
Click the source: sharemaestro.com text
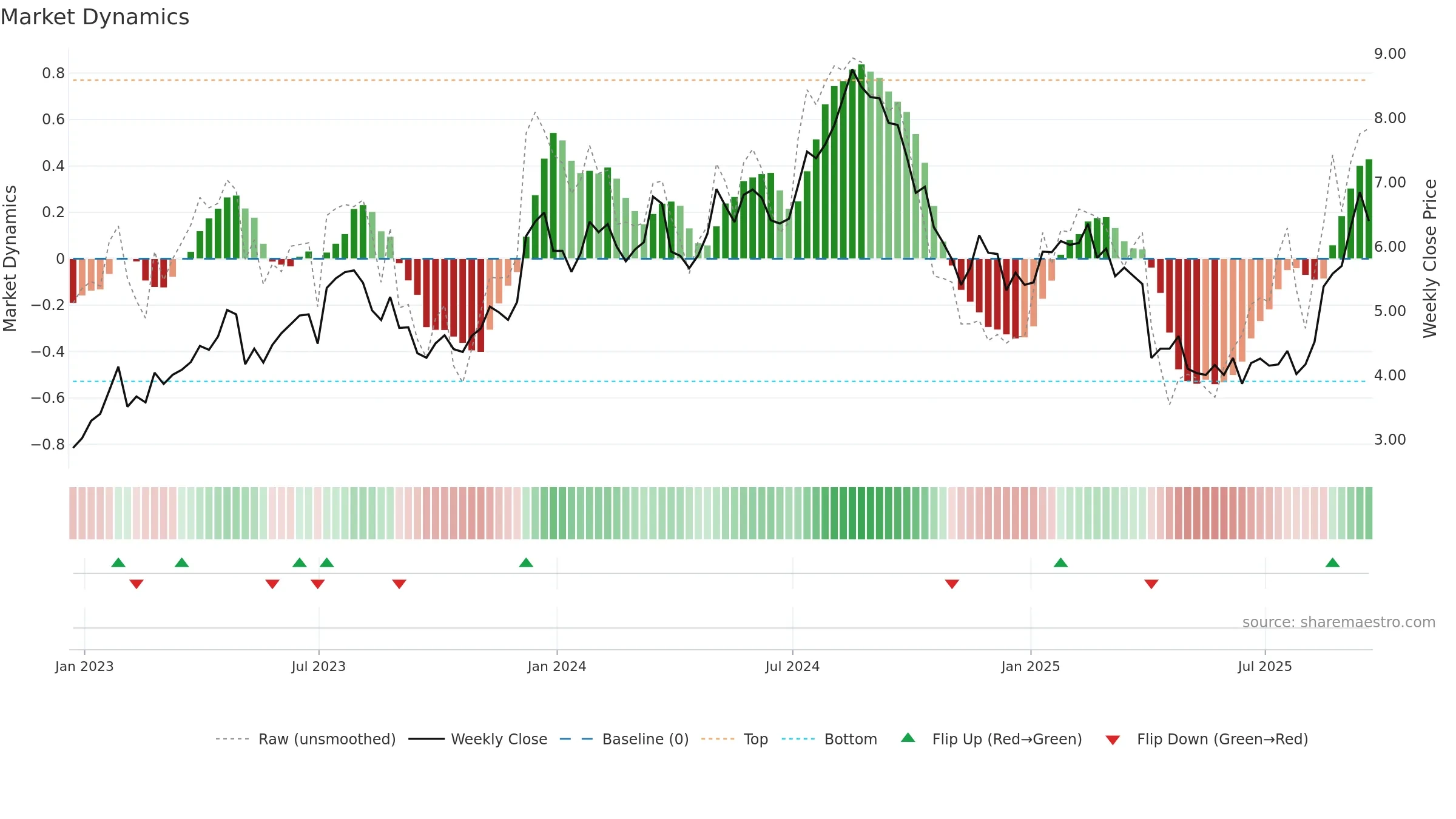click(1339, 622)
